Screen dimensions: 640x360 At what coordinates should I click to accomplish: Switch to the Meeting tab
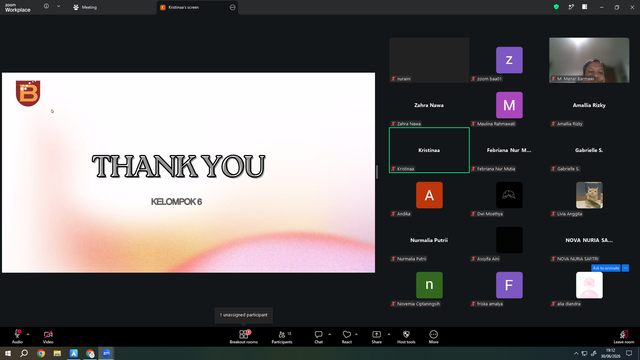click(x=85, y=7)
